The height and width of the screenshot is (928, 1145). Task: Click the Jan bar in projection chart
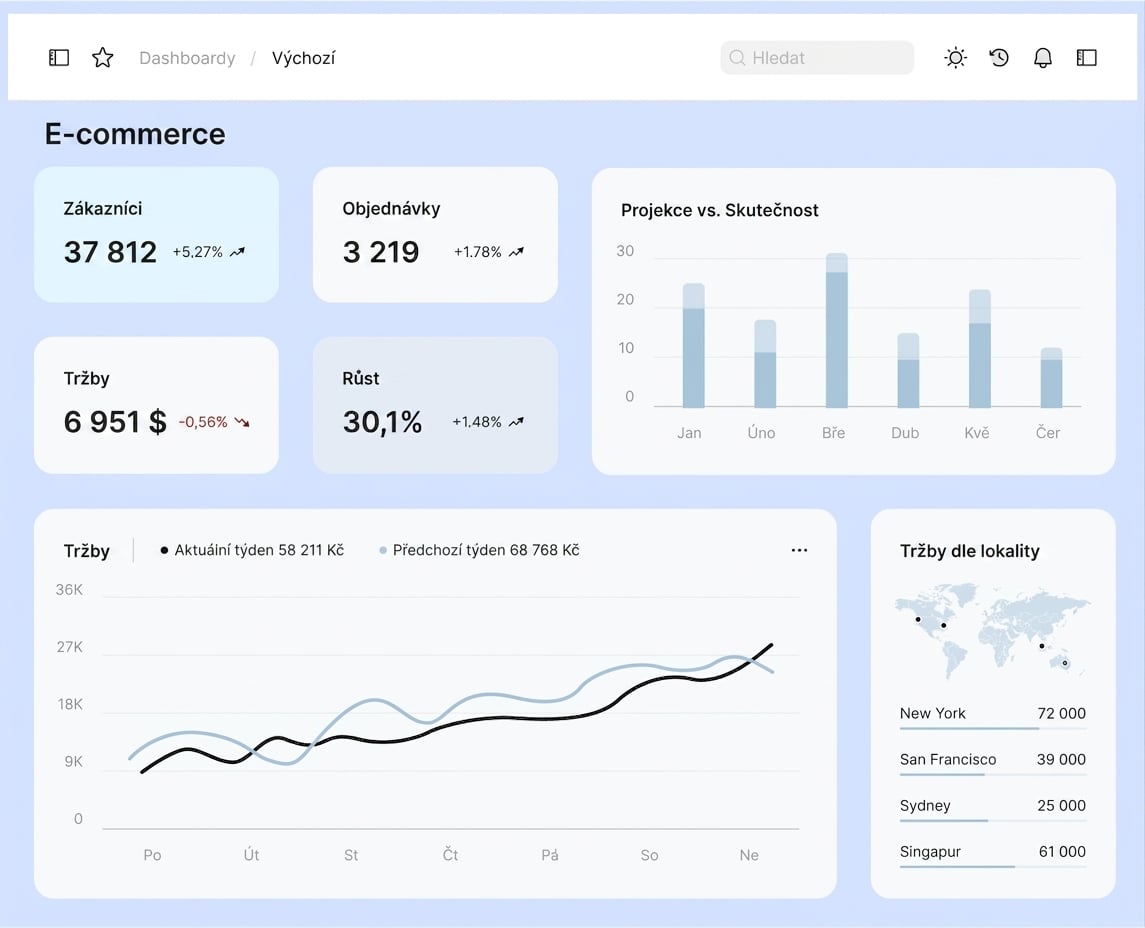tap(693, 345)
